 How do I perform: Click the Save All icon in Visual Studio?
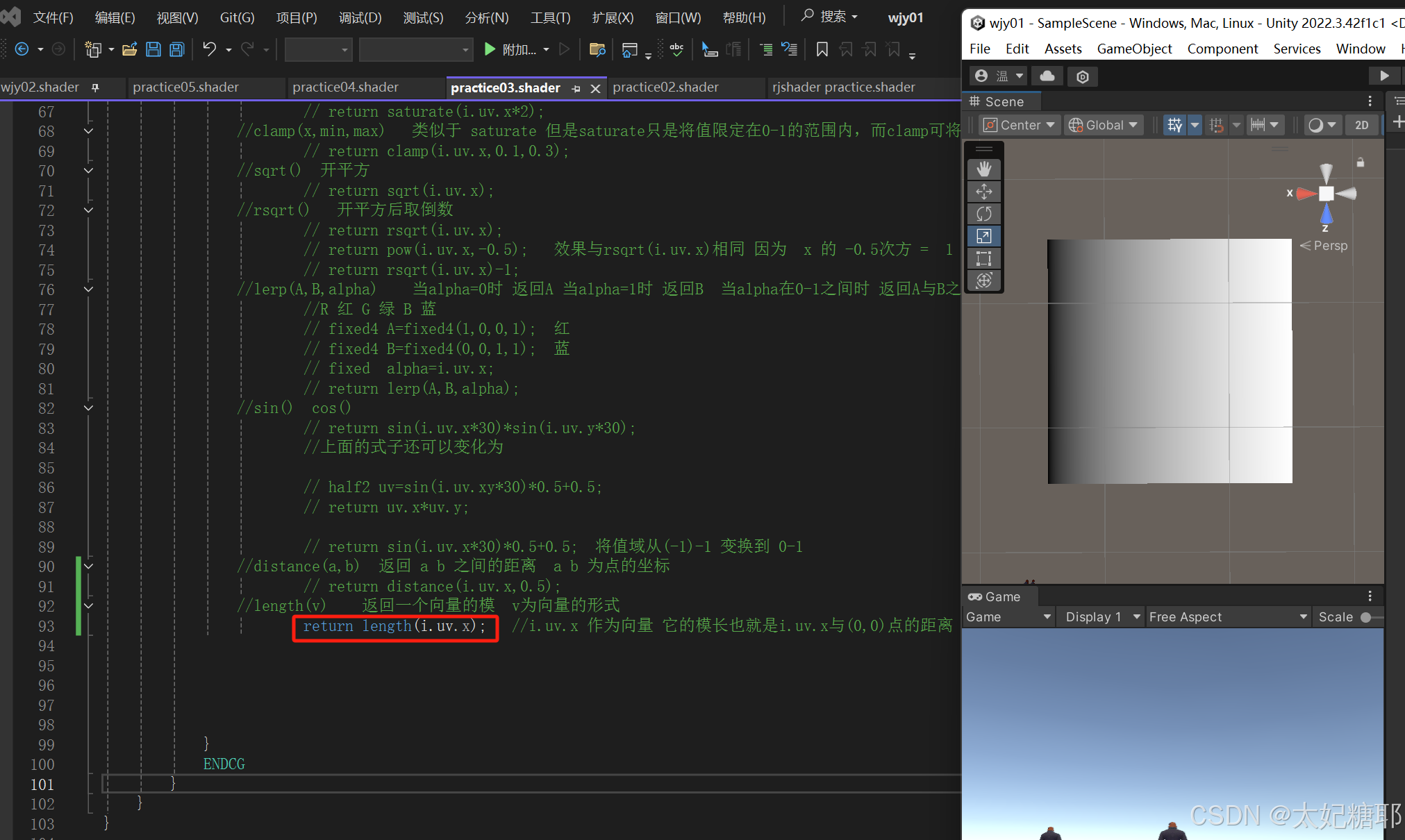(176, 49)
